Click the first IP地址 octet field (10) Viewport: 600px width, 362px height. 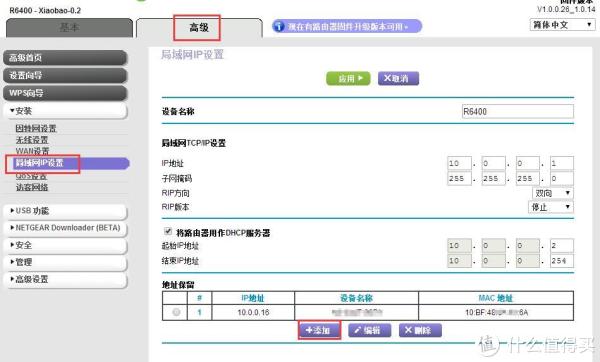tap(460, 163)
